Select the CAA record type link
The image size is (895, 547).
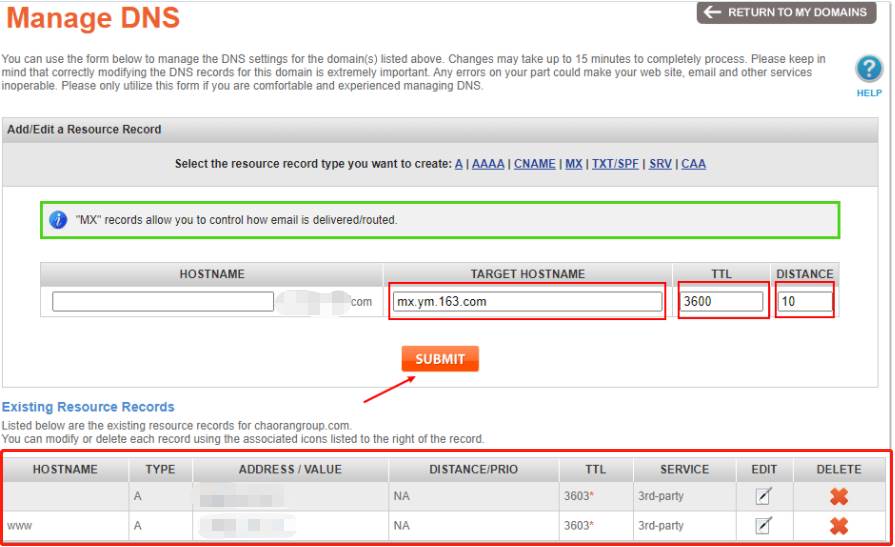tap(694, 164)
